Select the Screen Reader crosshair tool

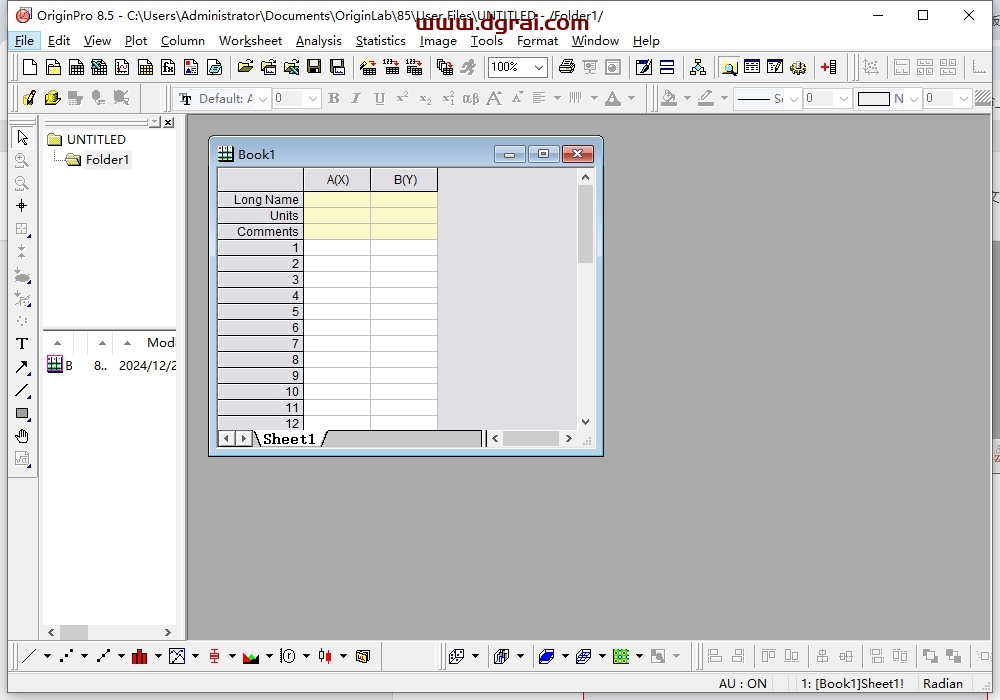pos(22,206)
